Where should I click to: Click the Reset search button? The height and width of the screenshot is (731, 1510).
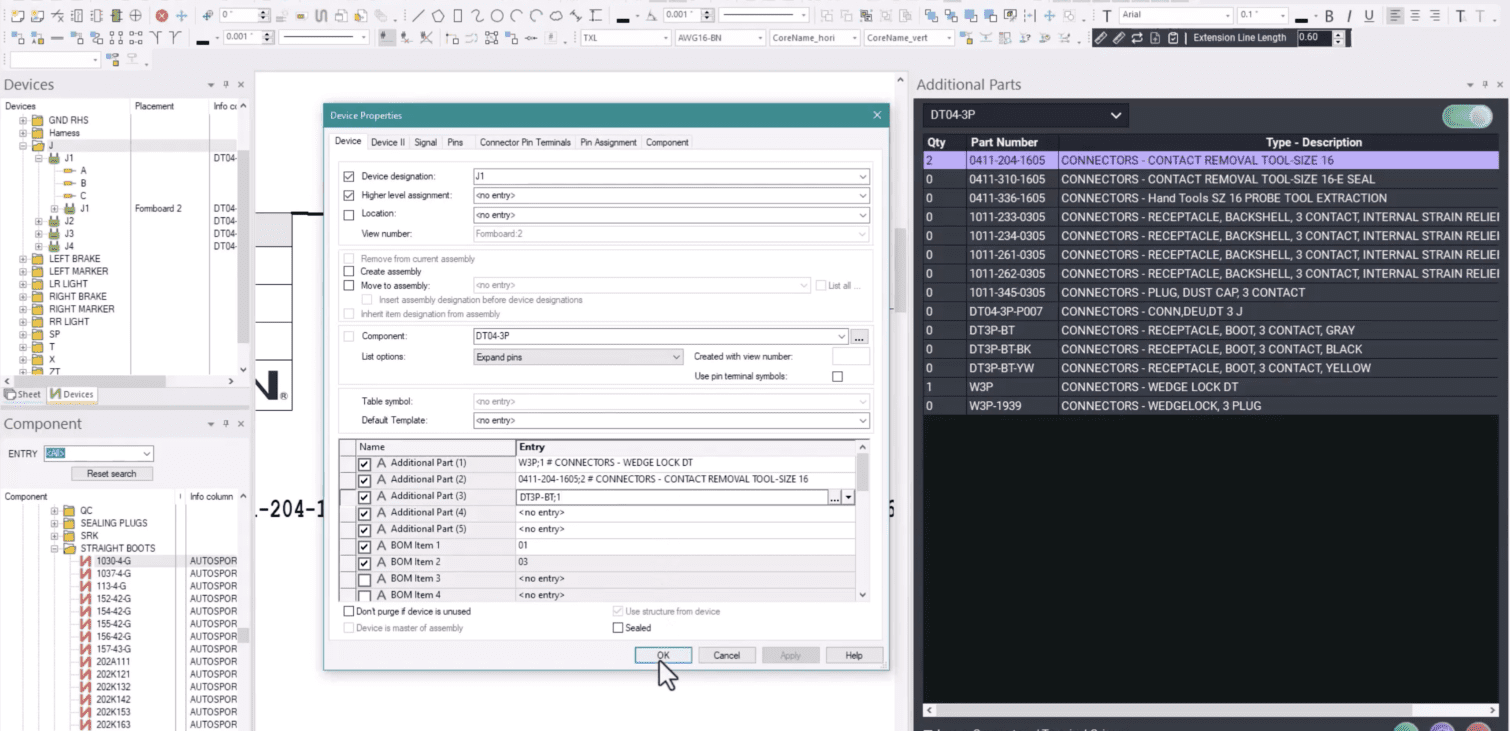tap(111, 473)
